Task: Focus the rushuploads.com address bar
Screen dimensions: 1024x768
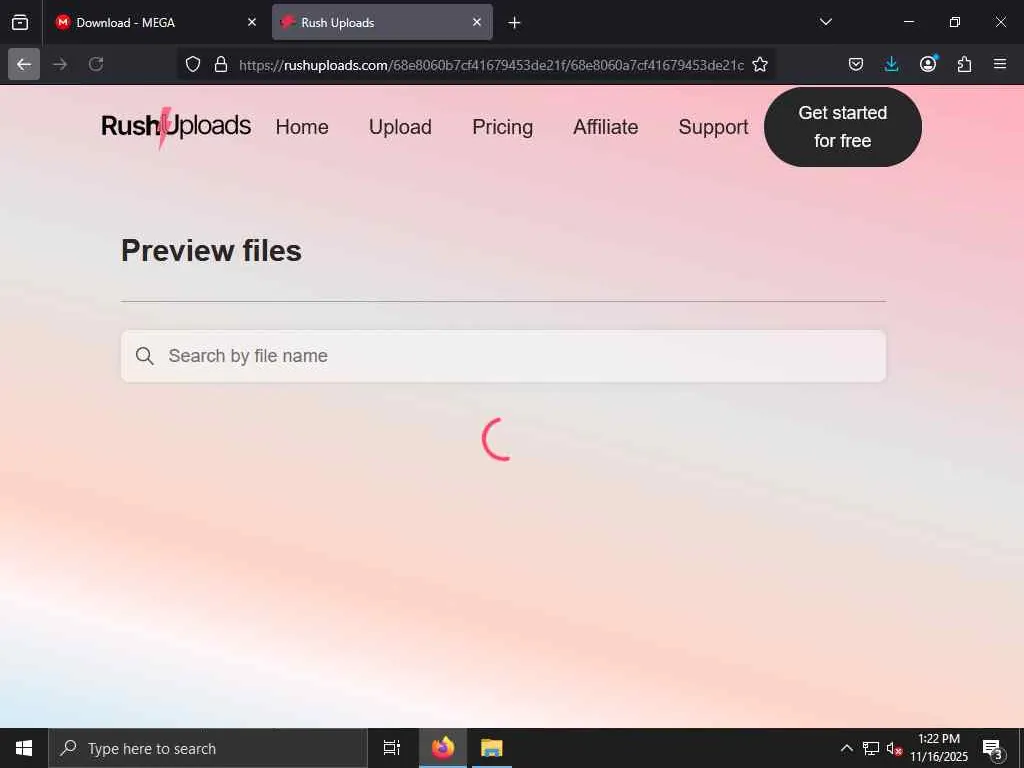Action: coord(491,65)
